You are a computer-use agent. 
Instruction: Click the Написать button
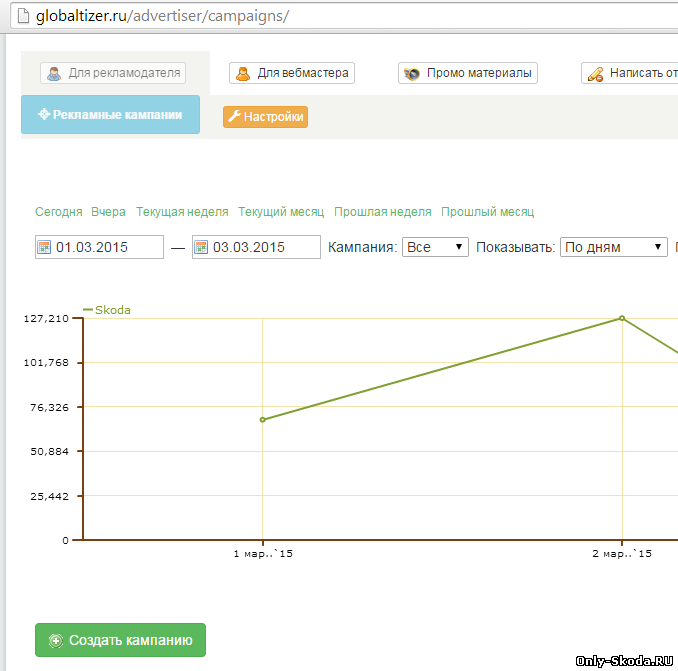tap(630, 73)
